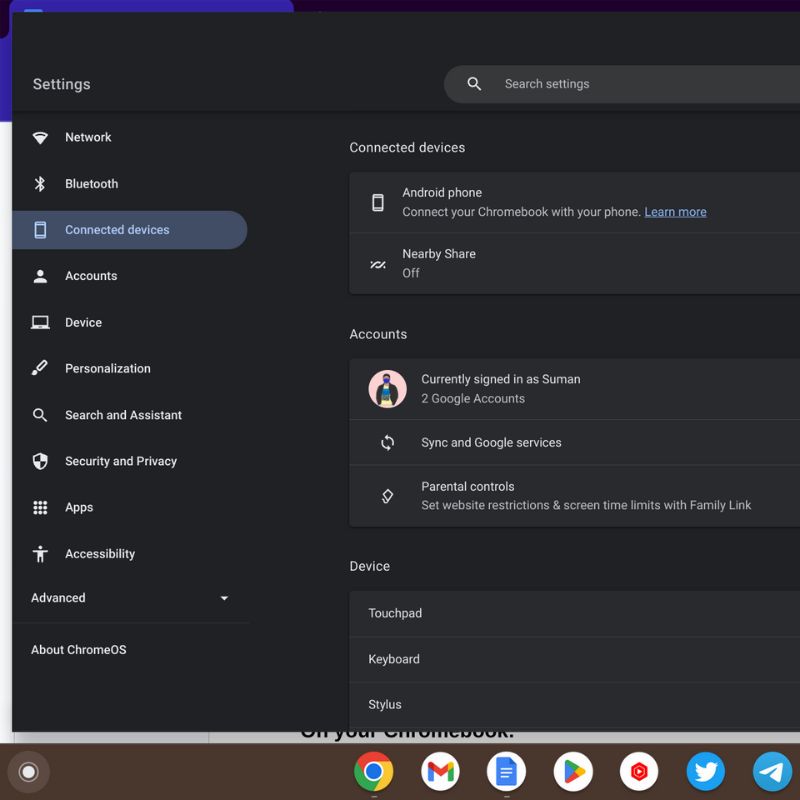Image resolution: width=800 pixels, height=800 pixels.
Task: Open Personalization settings
Action: [x=130, y=368]
